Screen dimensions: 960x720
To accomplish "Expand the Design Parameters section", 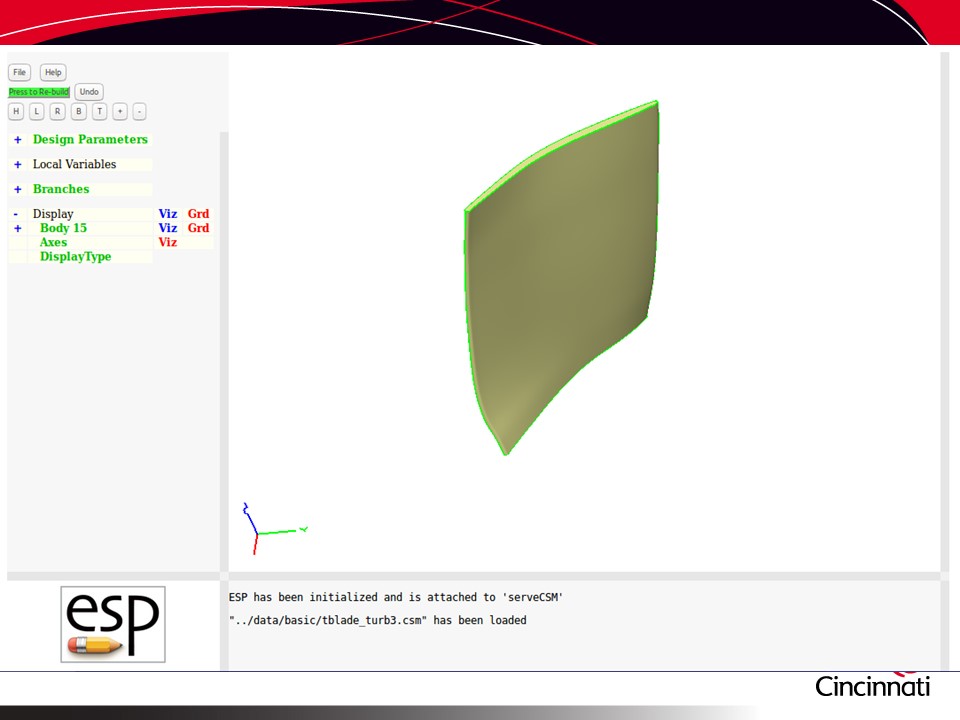I will (17, 140).
